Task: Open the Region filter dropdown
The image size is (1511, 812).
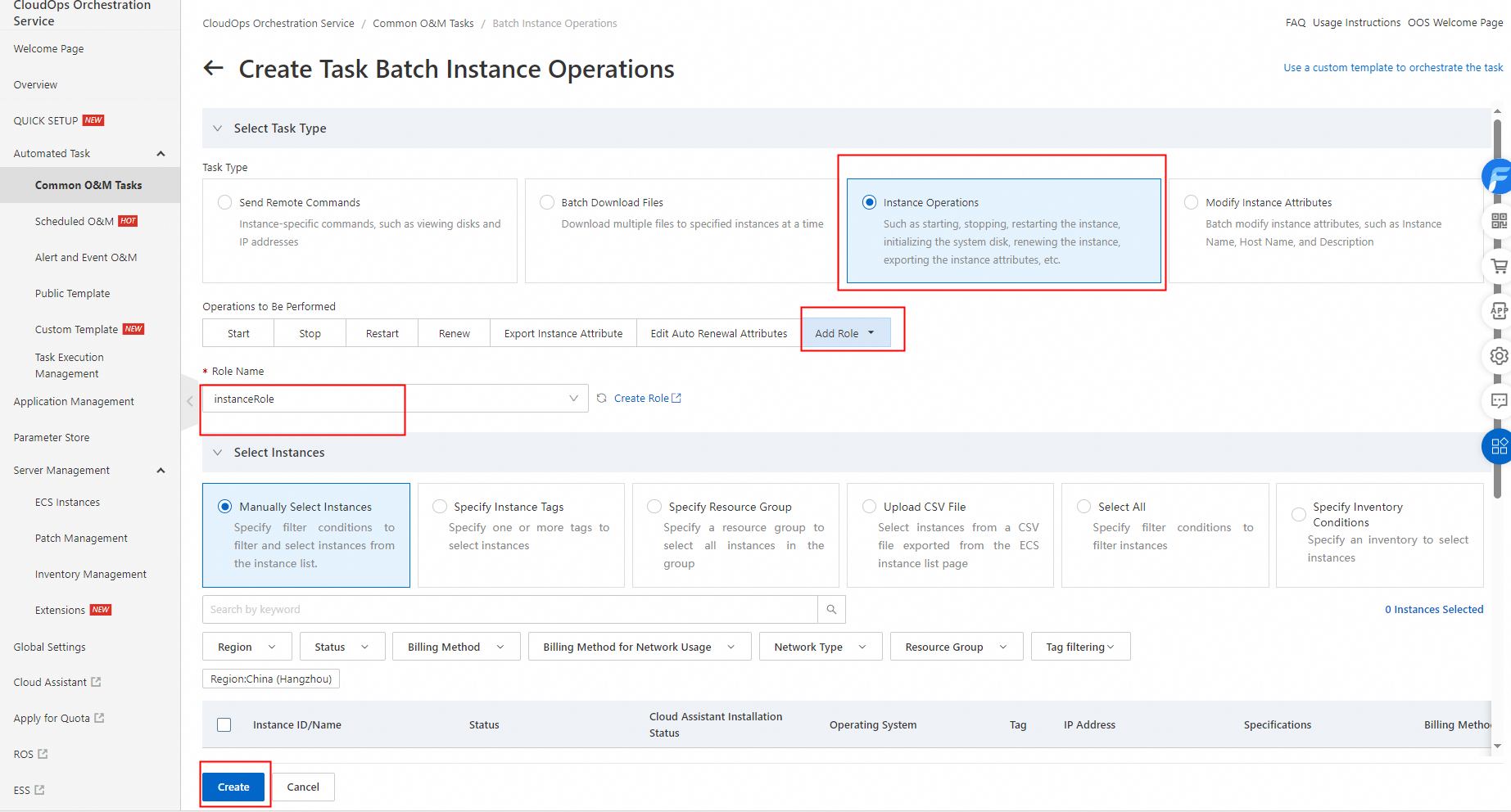Action: click(247, 647)
